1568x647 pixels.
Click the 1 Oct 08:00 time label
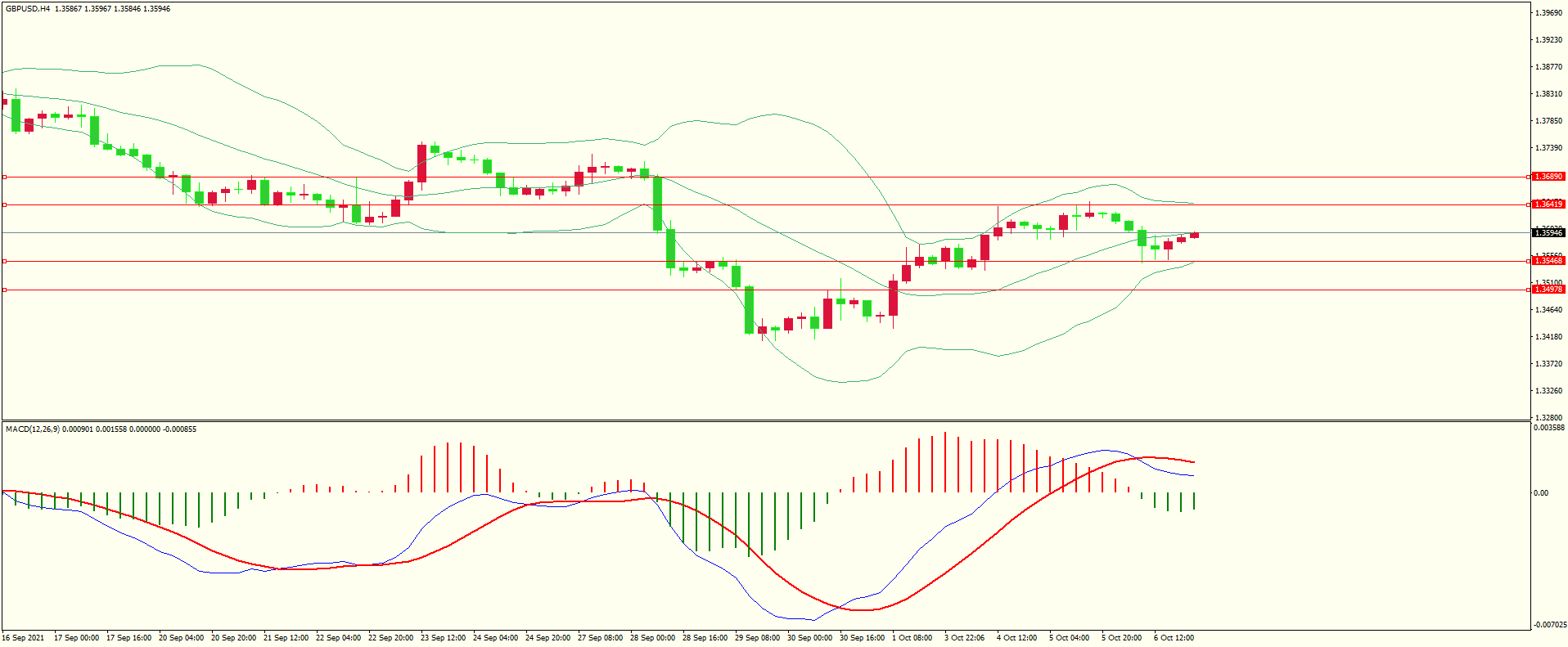tap(912, 638)
